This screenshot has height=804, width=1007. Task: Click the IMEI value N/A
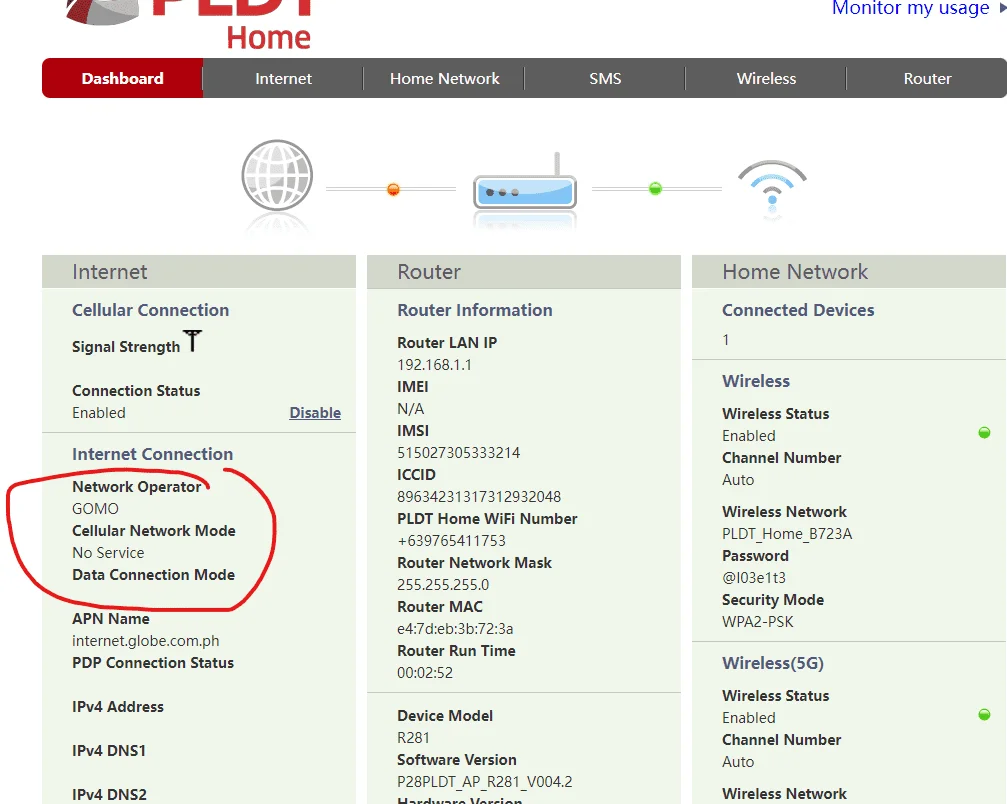(410, 409)
